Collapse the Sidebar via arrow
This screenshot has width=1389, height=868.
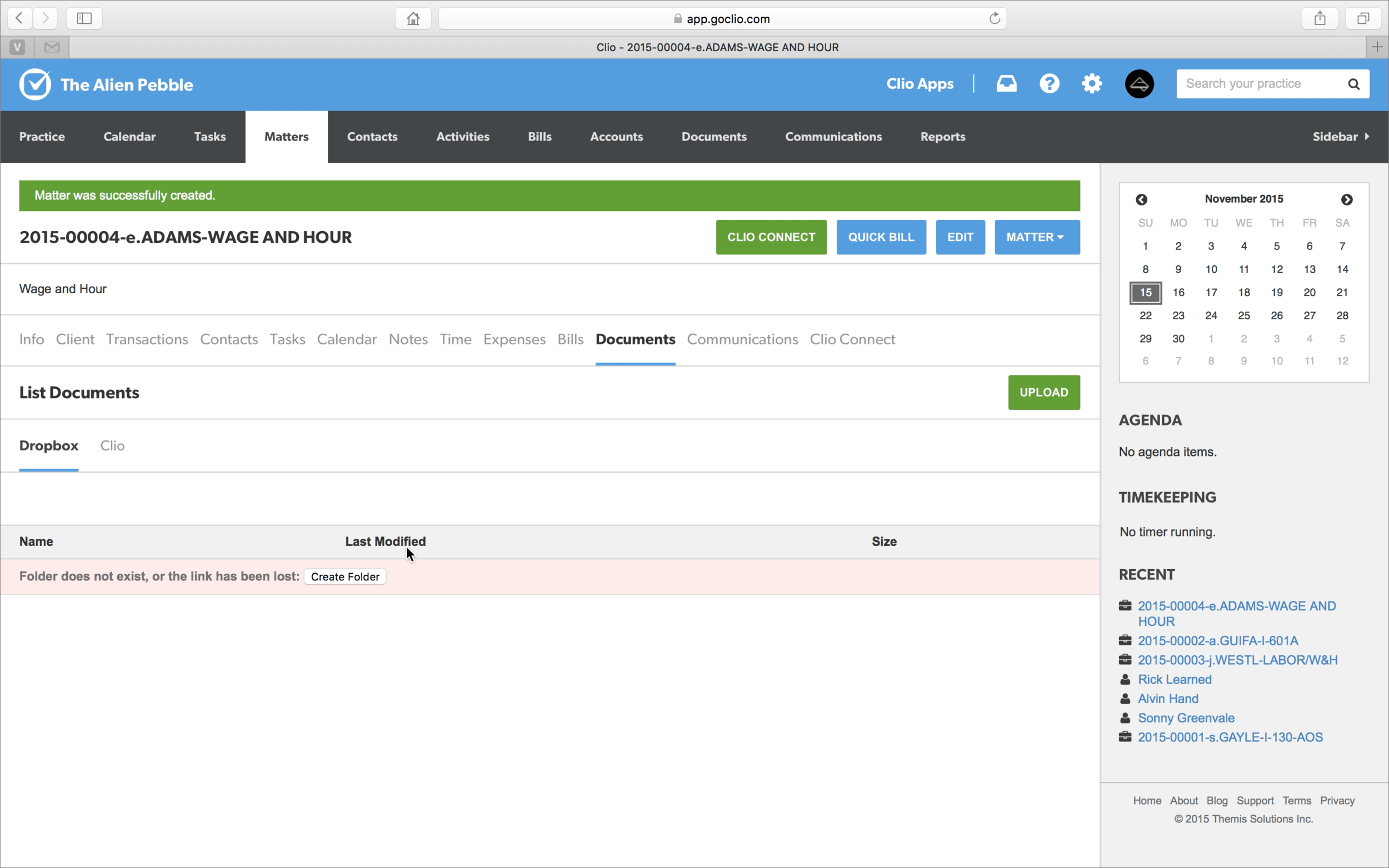click(1367, 136)
